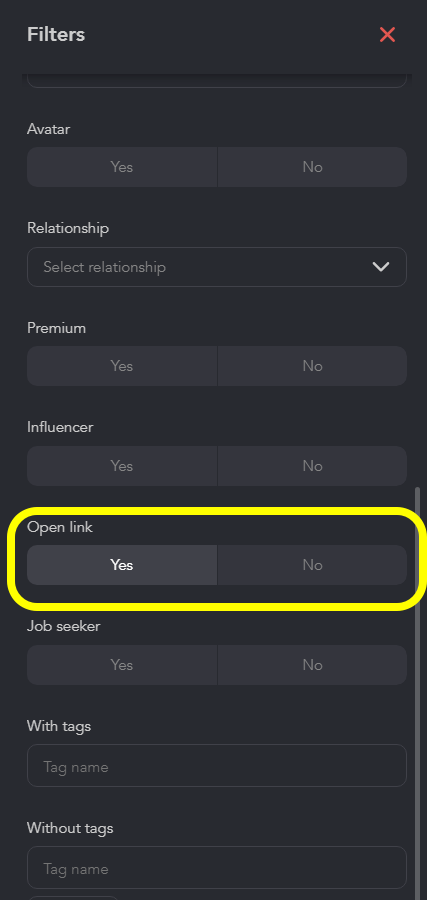Click the Filters heading text
Image resolution: width=427 pixels, height=900 pixels.
point(56,34)
